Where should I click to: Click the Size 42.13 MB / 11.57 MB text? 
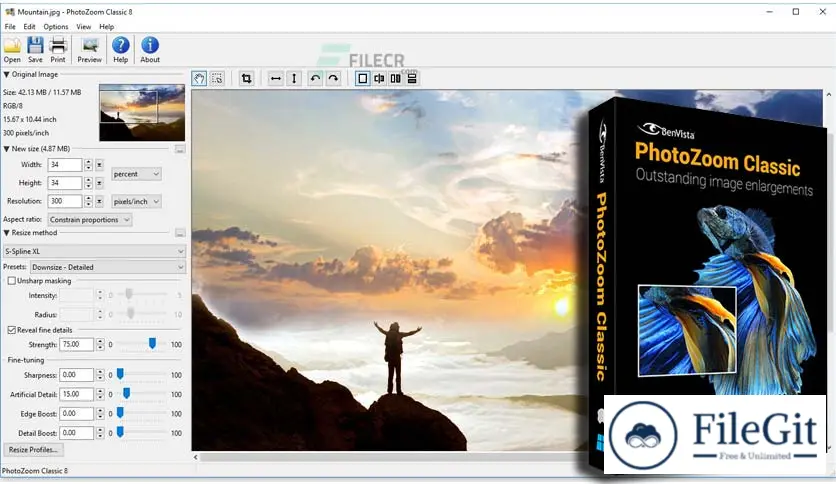tap(42, 92)
